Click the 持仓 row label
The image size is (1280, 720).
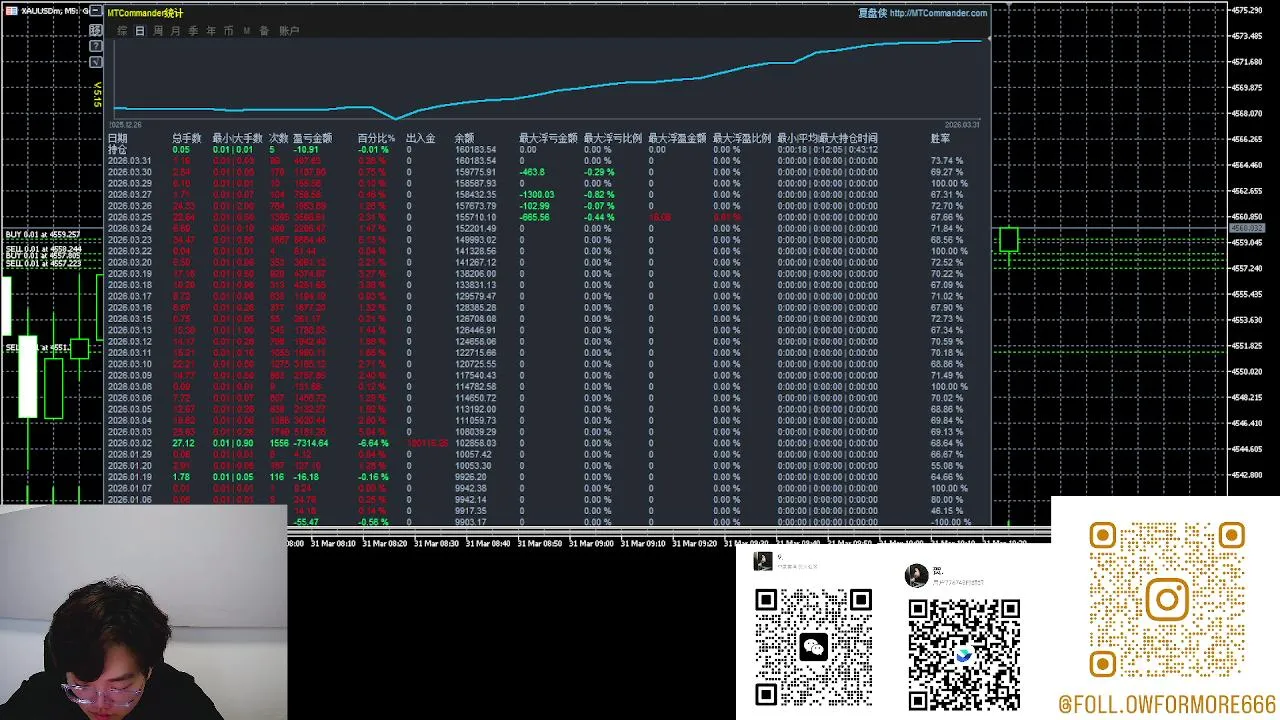click(x=118, y=149)
